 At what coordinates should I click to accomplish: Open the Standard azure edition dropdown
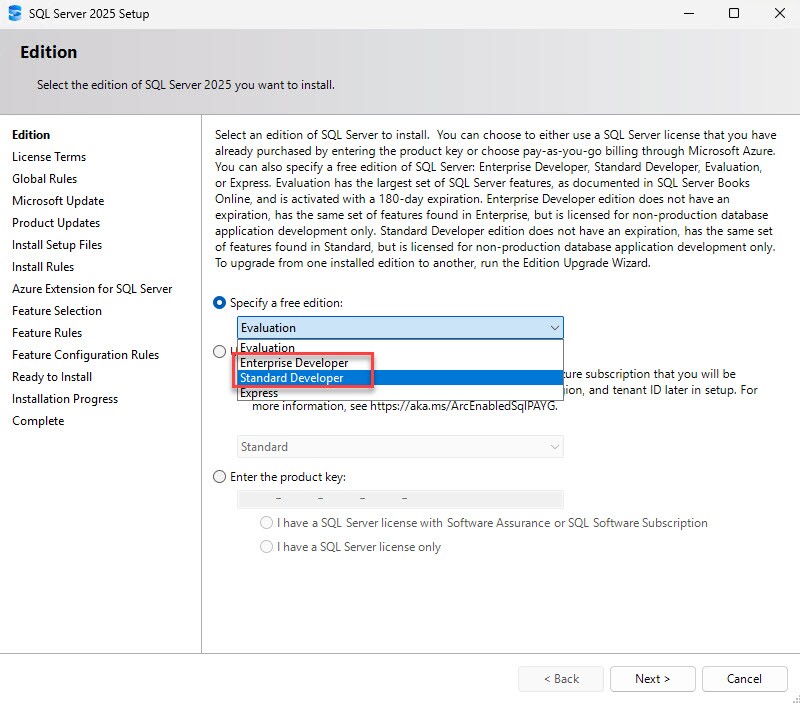tap(399, 446)
